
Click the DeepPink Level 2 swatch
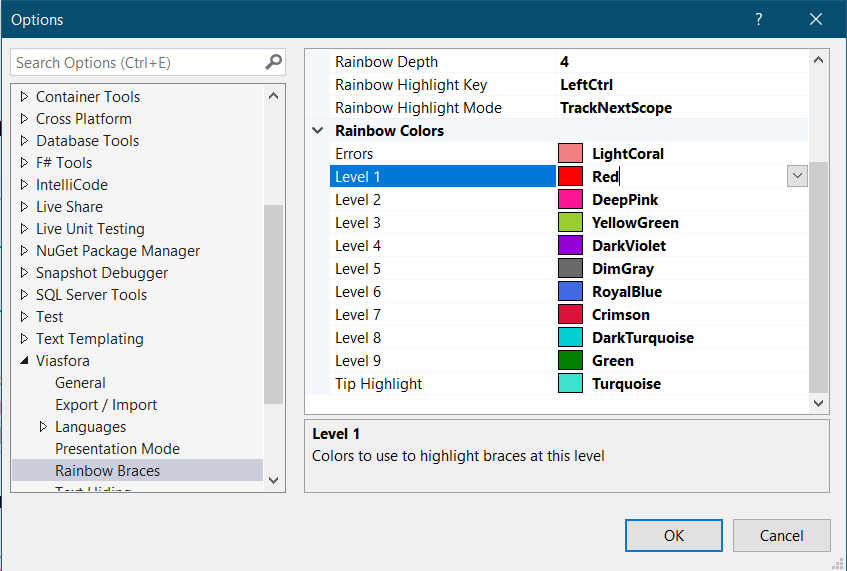click(570, 200)
